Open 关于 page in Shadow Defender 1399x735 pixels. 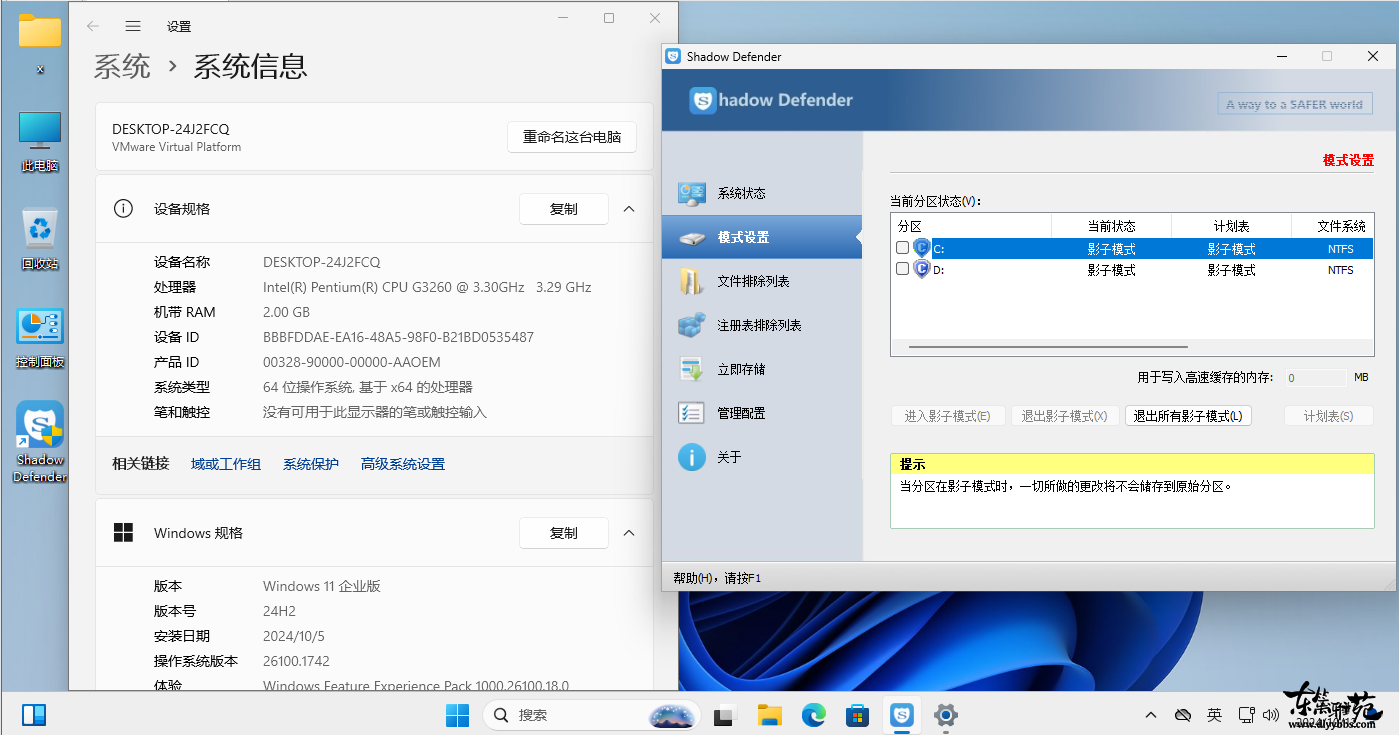(x=762, y=457)
